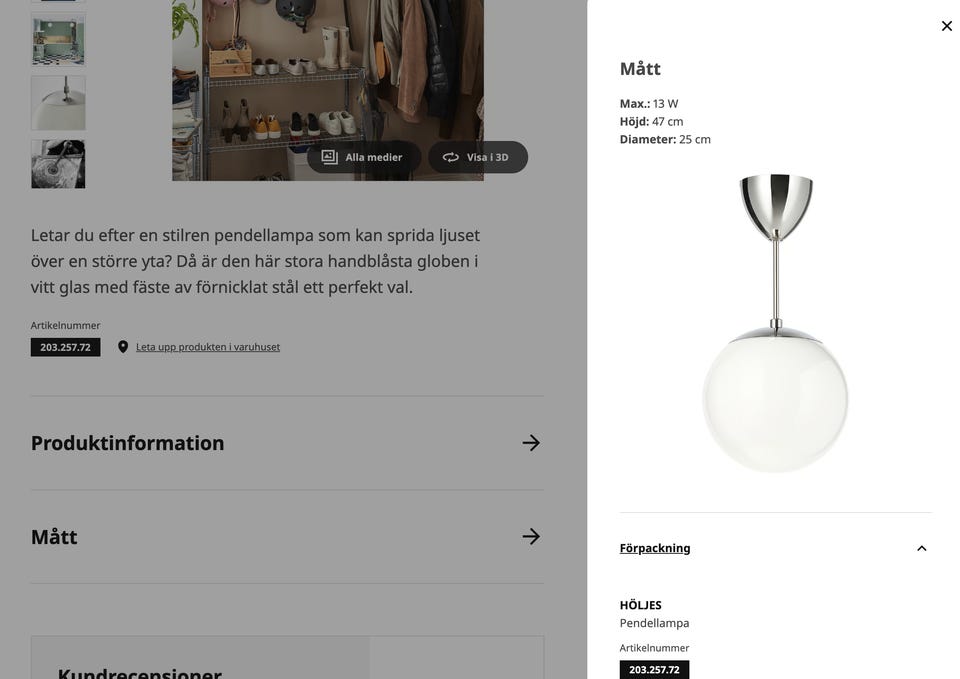Click the screen icon inside Alla medier
Screen dimensions: 960x679
pos(329,156)
